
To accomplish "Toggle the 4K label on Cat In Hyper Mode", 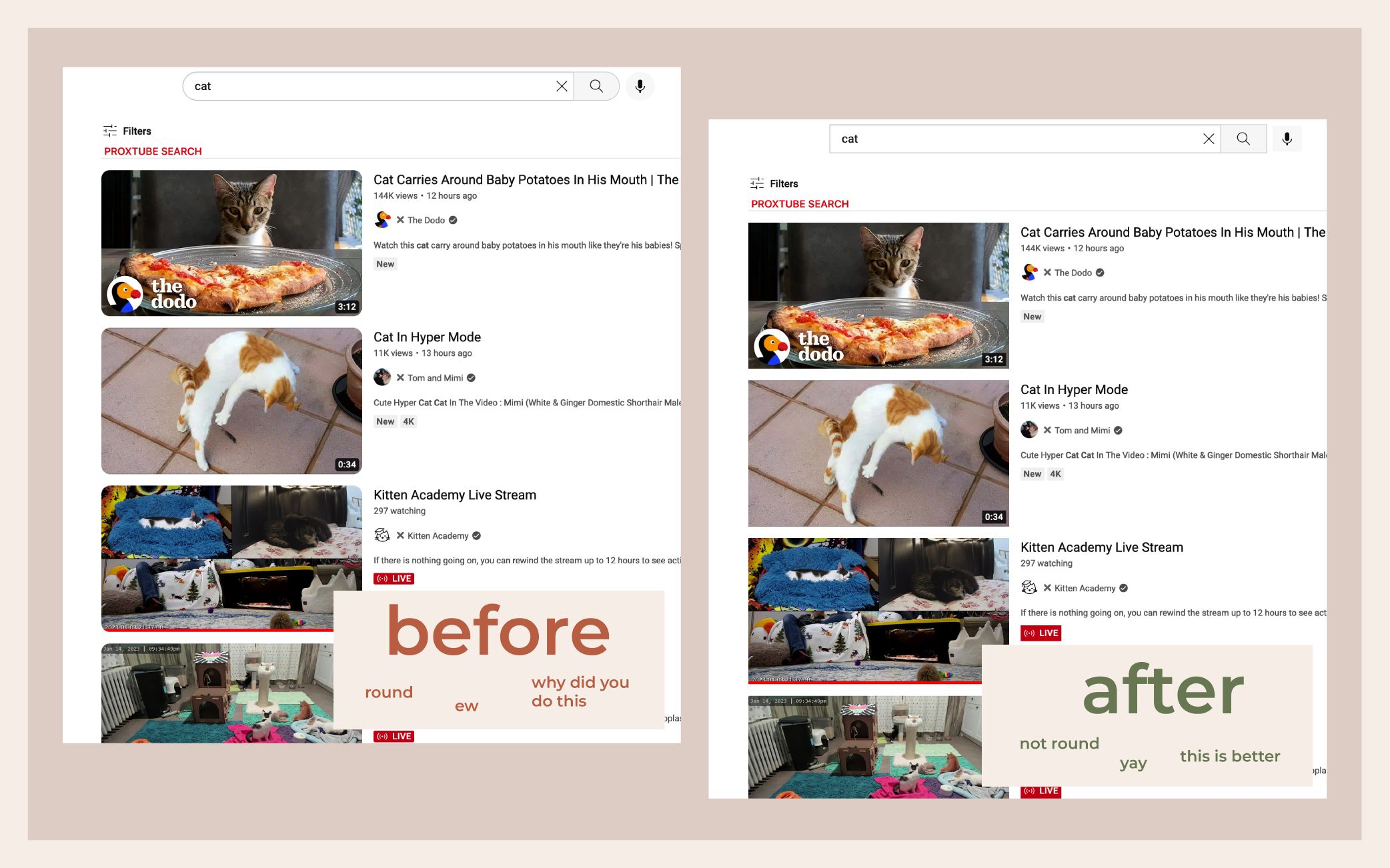I will [x=408, y=421].
